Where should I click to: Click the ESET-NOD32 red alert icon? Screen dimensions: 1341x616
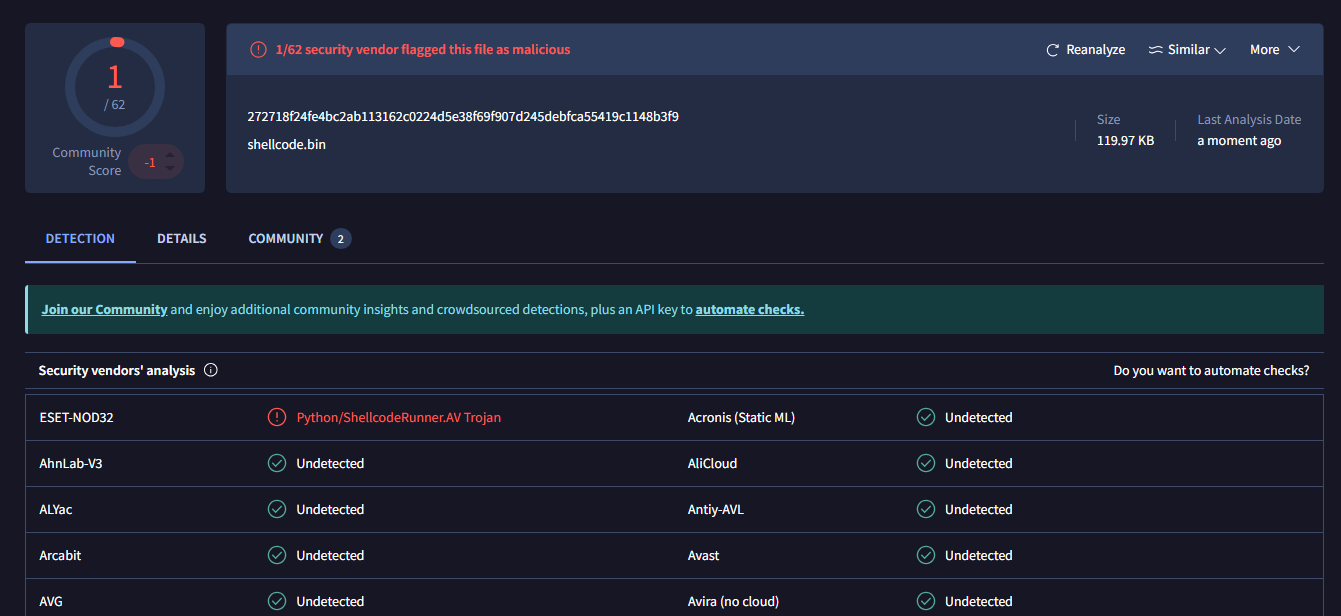[x=277, y=417]
